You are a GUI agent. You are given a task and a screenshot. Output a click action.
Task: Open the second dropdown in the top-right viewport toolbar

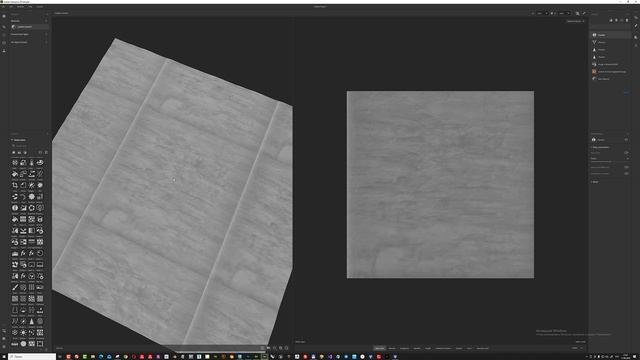coord(564,13)
